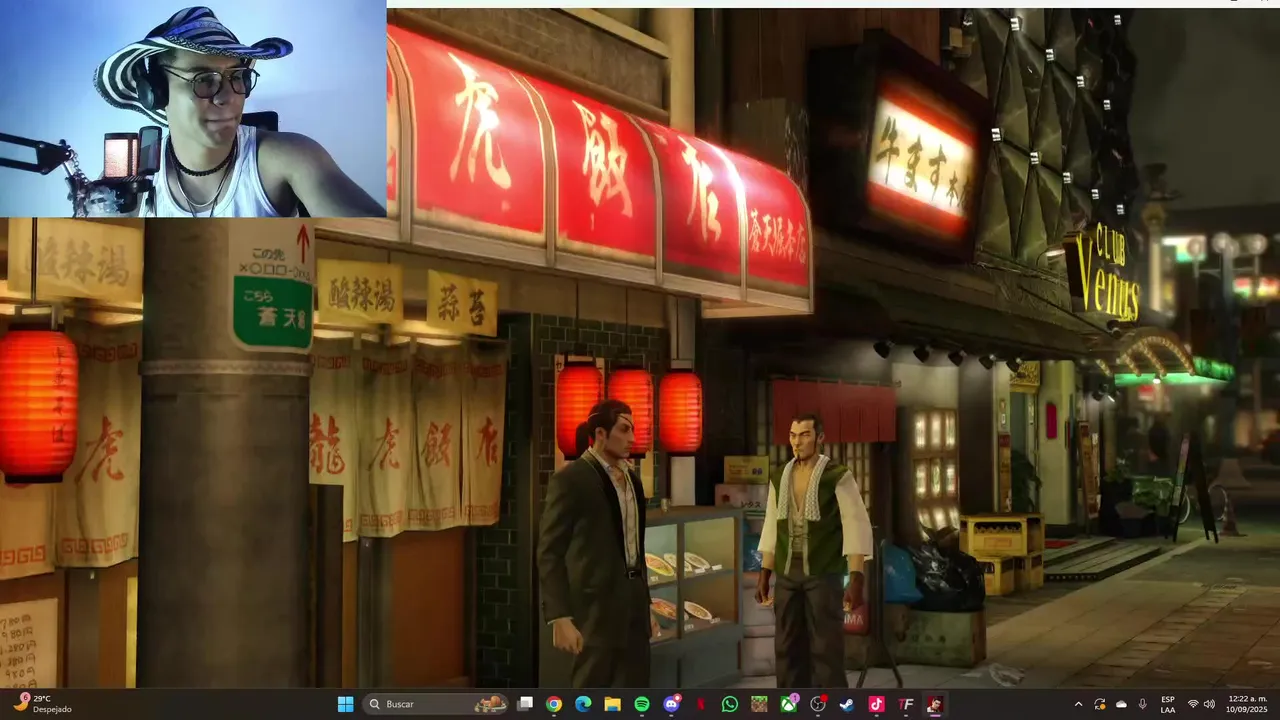Open File Explorer from the taskbar
Image resolution: width=1280 pixels, height=720 pixels.
612,704
